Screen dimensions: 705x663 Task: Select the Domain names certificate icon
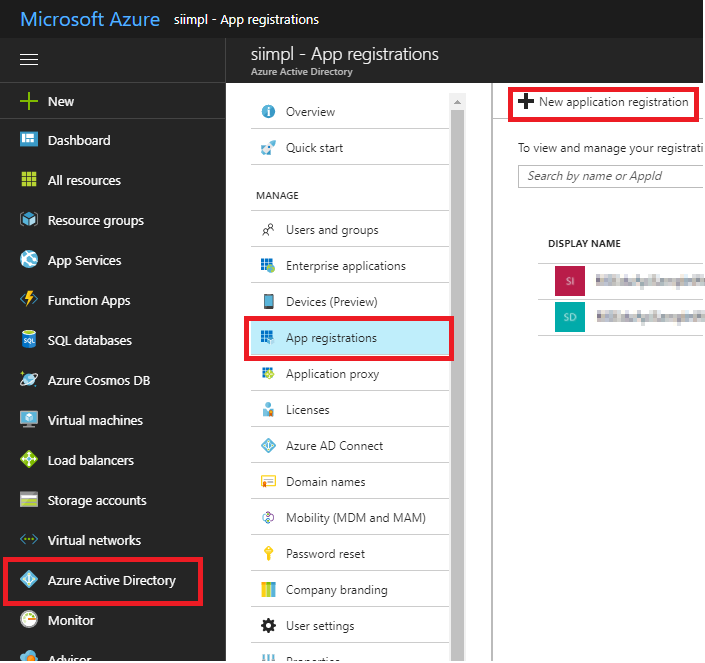click(x=268, y=481)
